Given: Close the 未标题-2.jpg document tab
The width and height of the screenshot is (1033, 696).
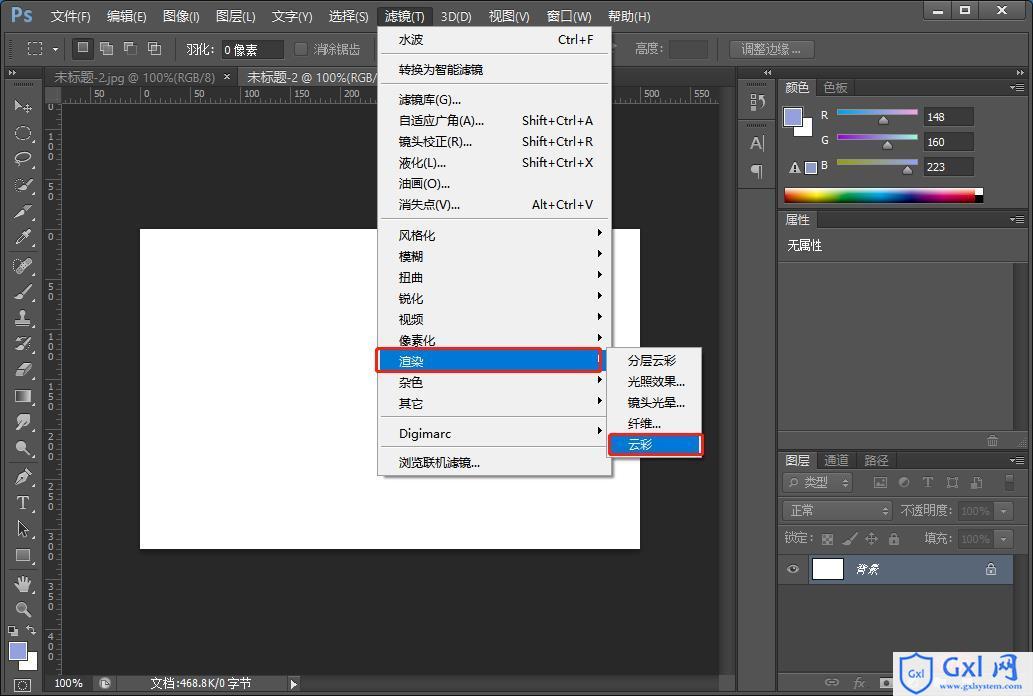Looking at the screenshot, I should (x=227, y=76).
